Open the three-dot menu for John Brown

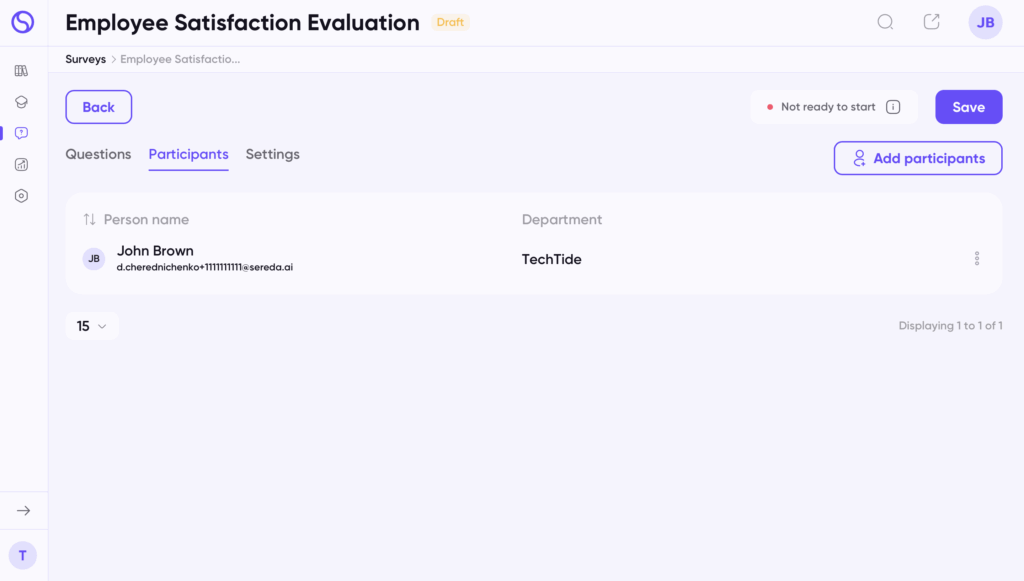pos(976,259)
